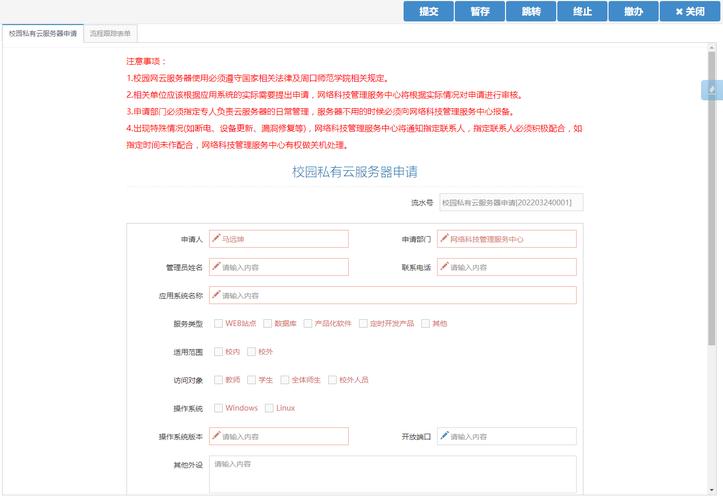Image resolution: width=723 pixels, height=500 pixels.
Task: Click into the 管理员姓名 input field
Action: (x=279, y=267)
